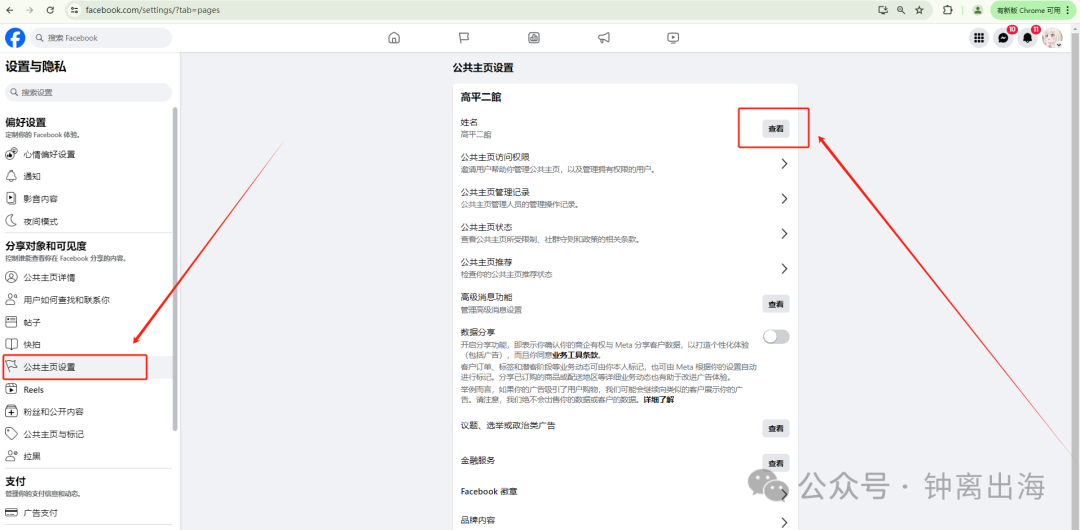Click the browser back arrow
1080x530 pixels.
(10, 10)
